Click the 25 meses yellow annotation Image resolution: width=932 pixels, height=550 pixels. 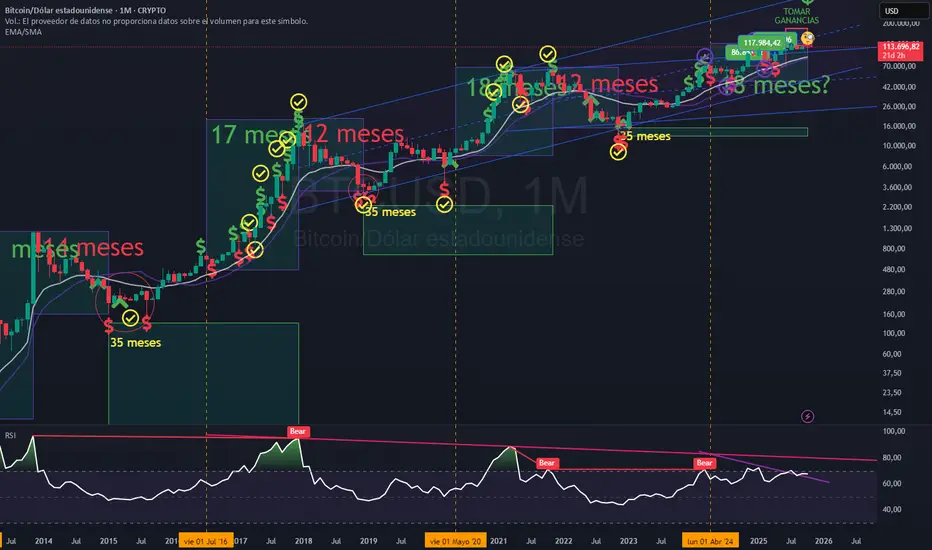[x=645, y=137]
